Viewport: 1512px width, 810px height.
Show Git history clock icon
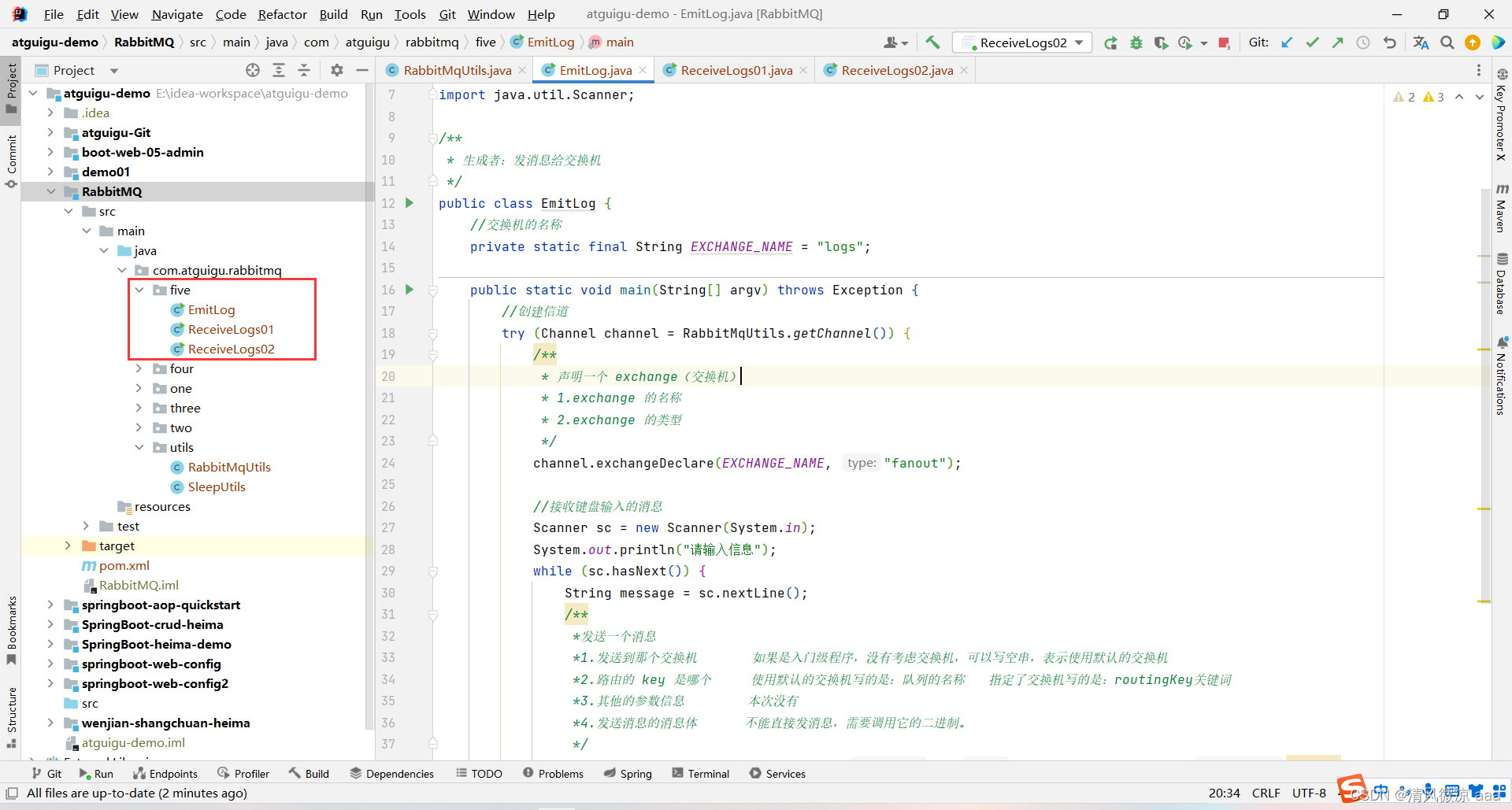coord(1363,43)
